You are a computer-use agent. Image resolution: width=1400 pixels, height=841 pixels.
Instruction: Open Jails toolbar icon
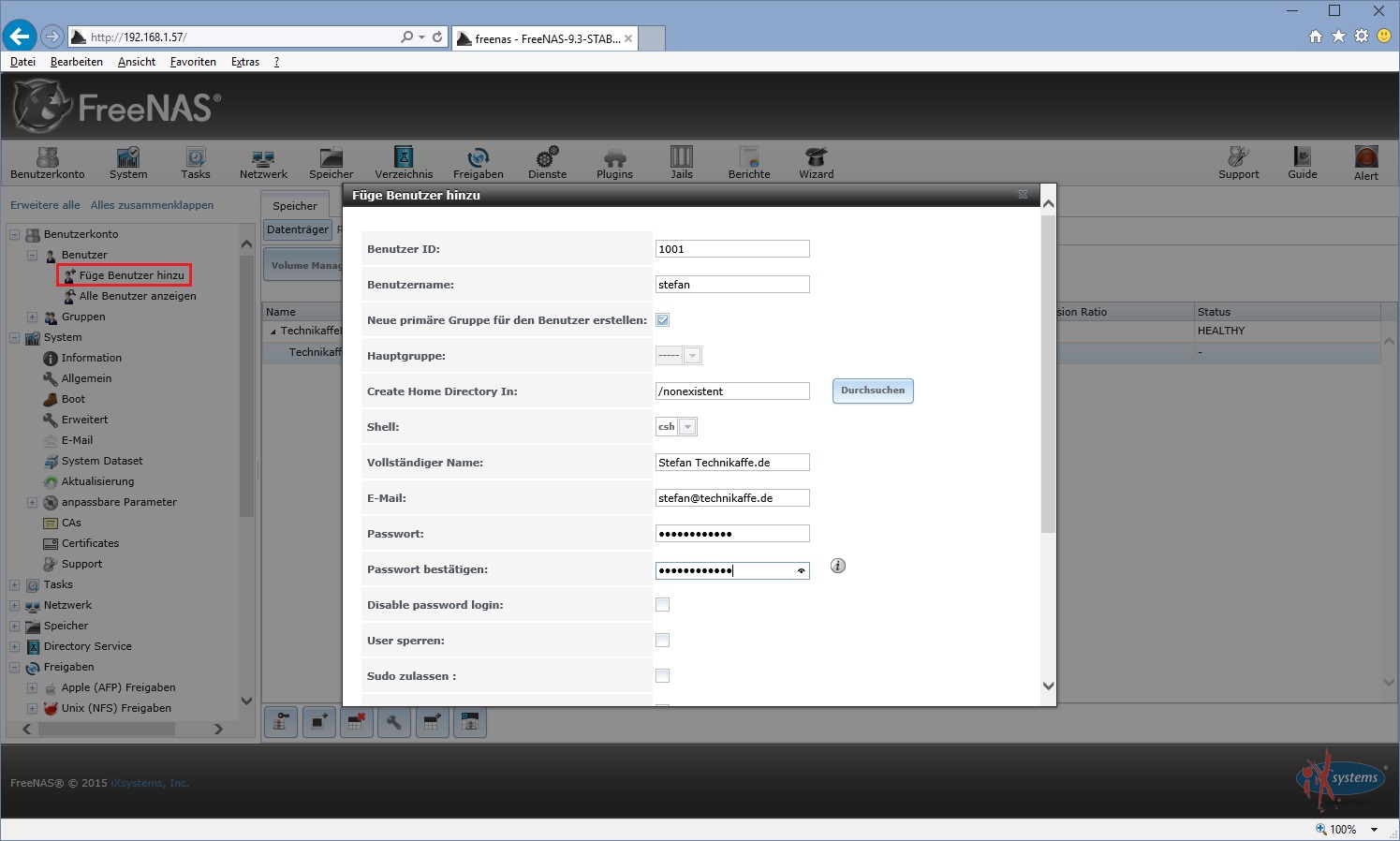[x=682, y=162]
